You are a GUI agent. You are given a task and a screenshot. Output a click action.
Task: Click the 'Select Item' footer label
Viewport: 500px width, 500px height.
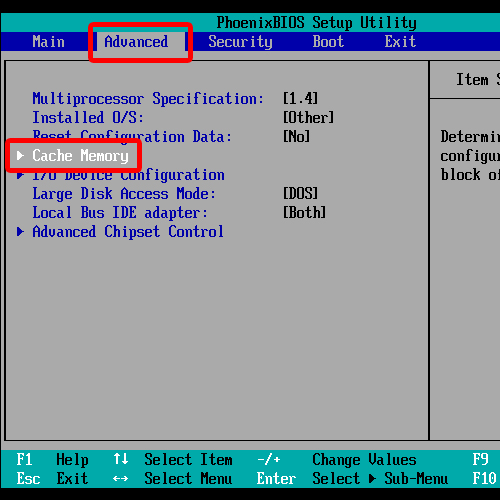(x=188, y=459)
